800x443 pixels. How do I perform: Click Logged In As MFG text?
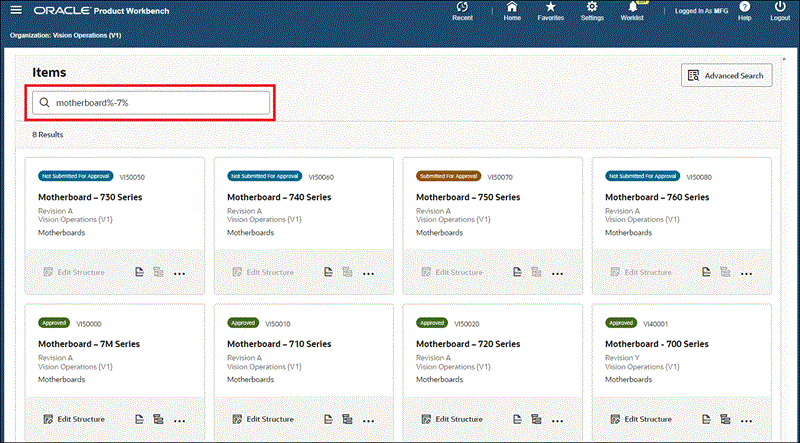pos(702,11)
